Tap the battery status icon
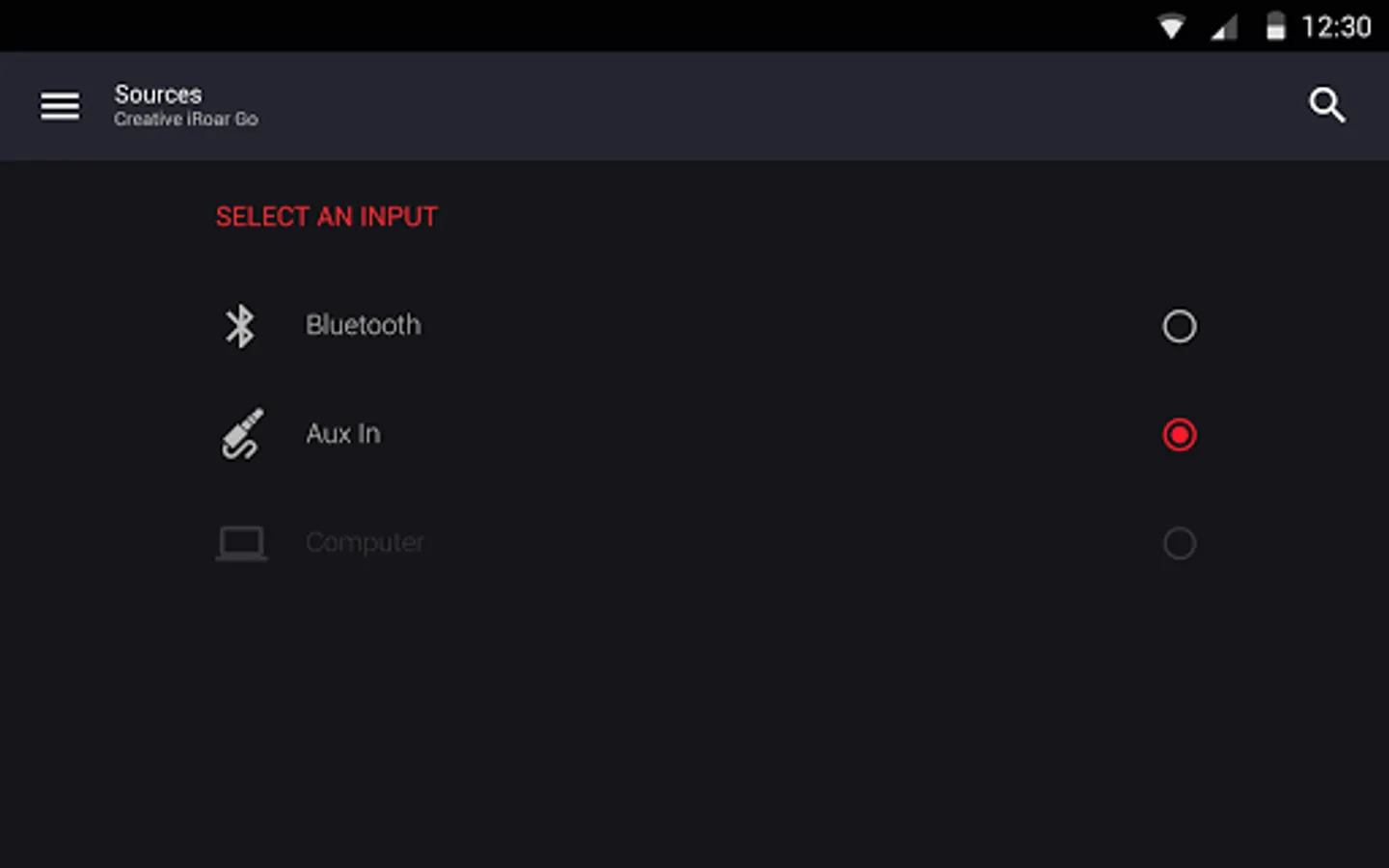1389x868 pixels. pos(1275,27)
